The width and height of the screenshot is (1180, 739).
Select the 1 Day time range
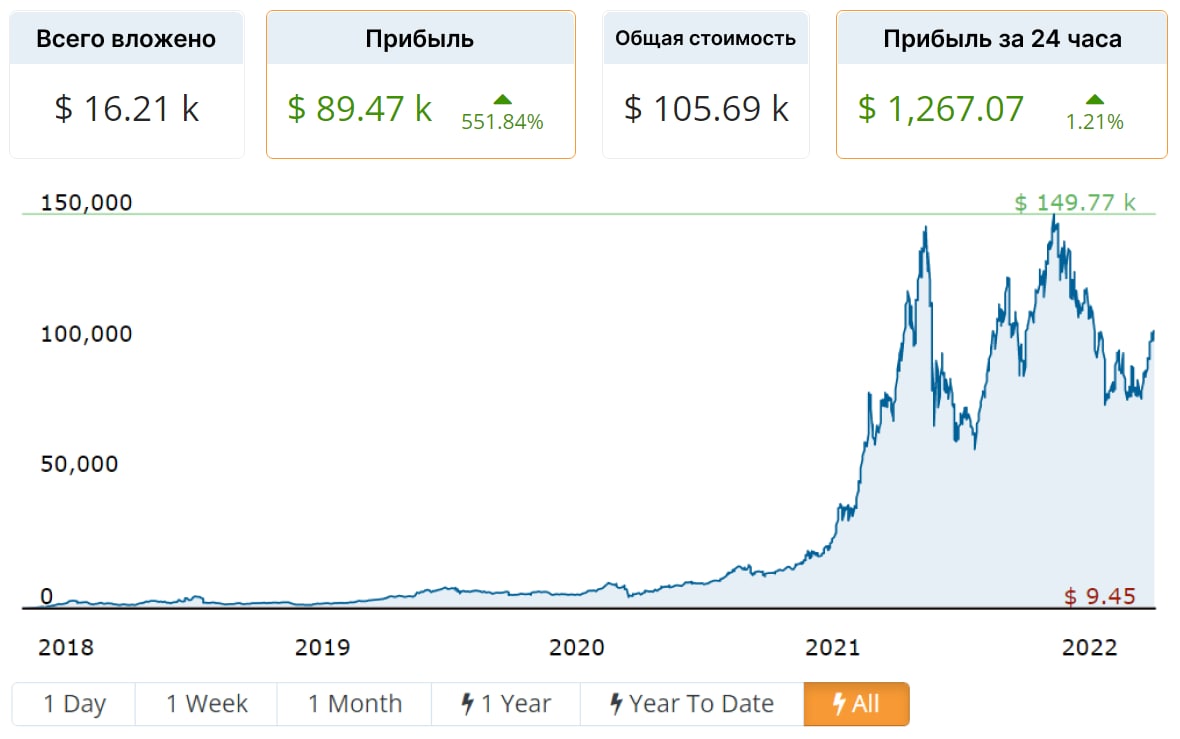(74, 704)
